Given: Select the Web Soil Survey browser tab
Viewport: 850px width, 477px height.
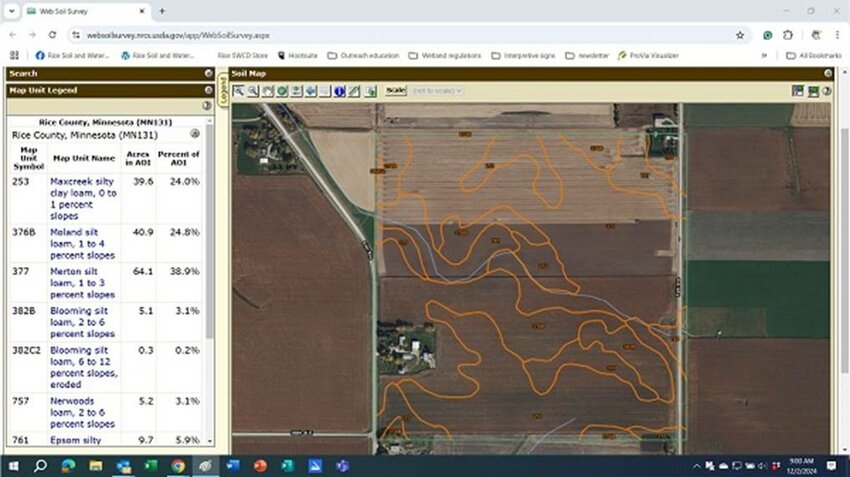Looking at the screenshot, I should (87, 11).
